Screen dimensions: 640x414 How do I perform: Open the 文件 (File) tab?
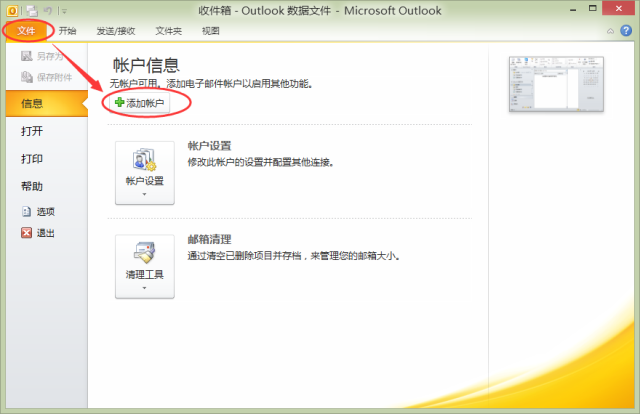[26, 31]
